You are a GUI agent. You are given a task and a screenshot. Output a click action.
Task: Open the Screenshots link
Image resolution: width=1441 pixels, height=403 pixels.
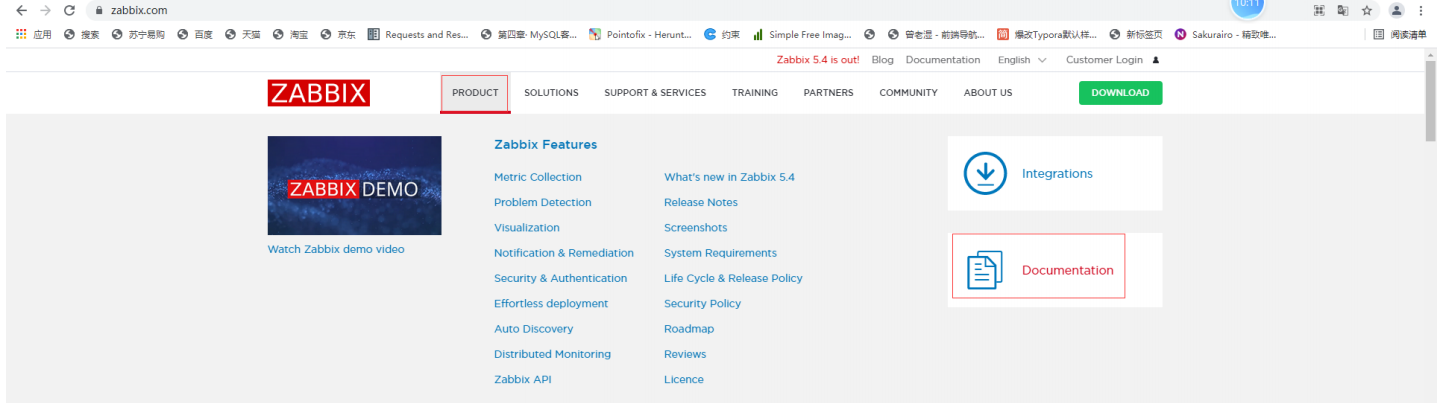point(695,228)
